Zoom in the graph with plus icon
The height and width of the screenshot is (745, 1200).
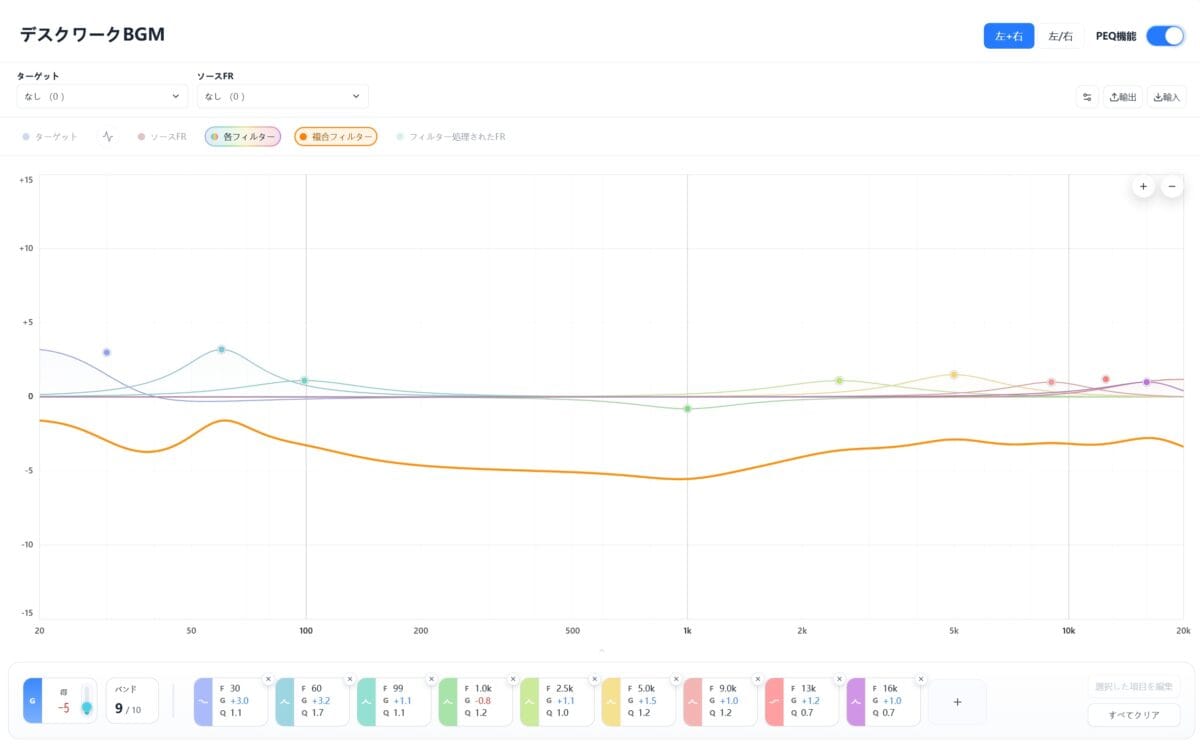click(1143, 186)
